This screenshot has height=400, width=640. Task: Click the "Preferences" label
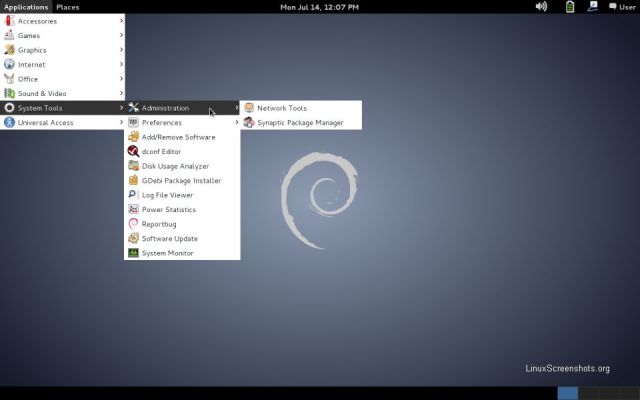tap(162, 122)
